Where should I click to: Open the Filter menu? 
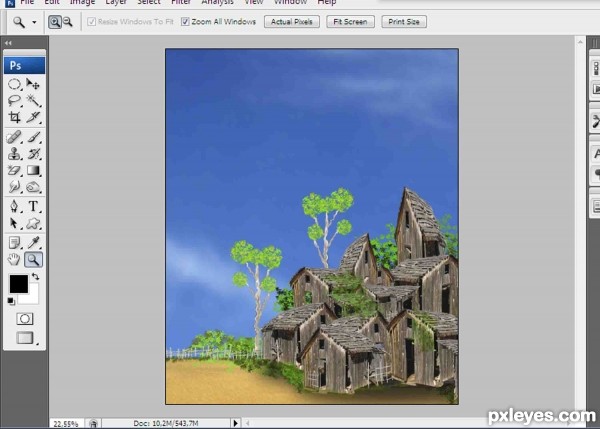tap(181, 2)
